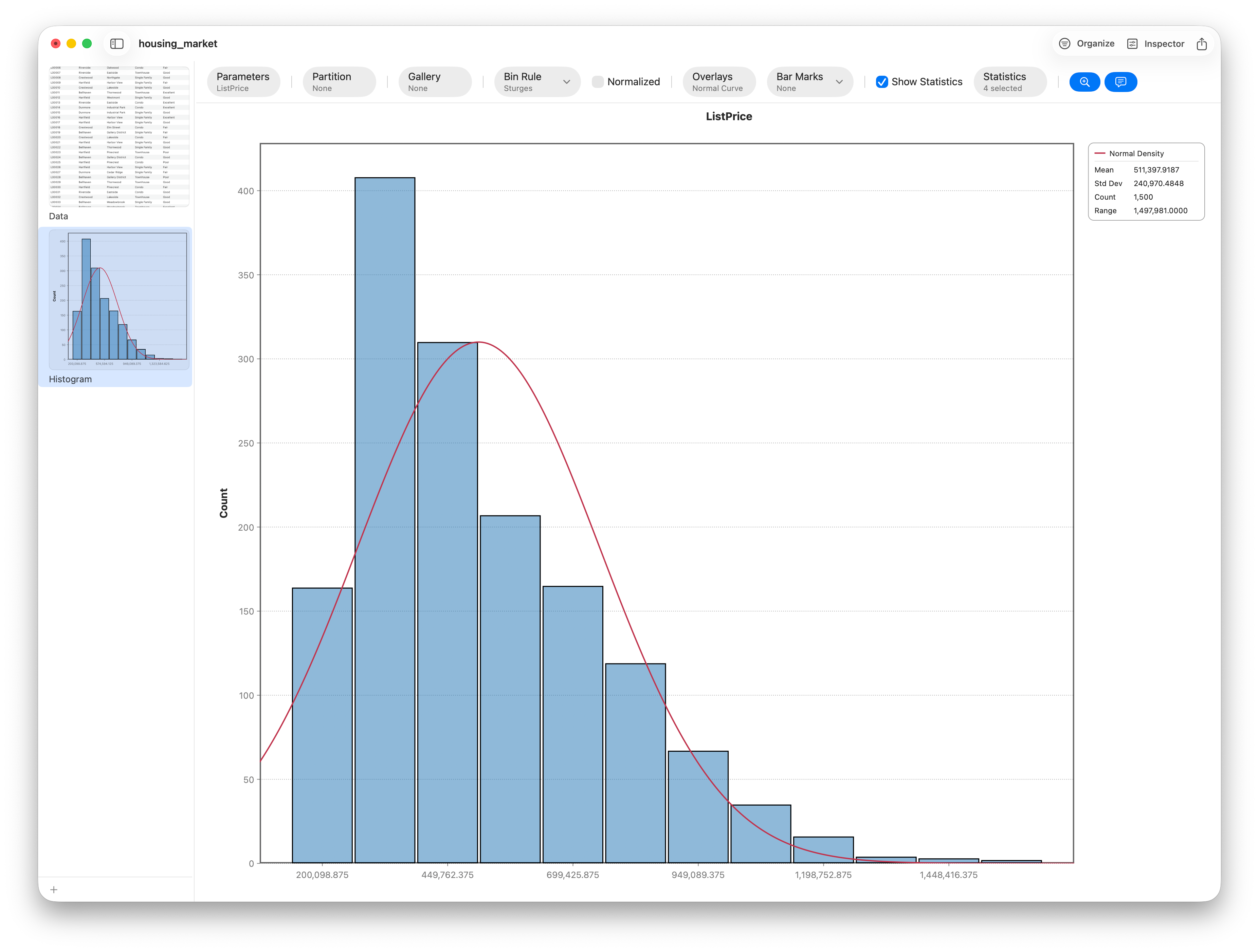The image size is (1259, 952).
Task: Open the Parameters ListPrice selector
Action: click(243, 82)
